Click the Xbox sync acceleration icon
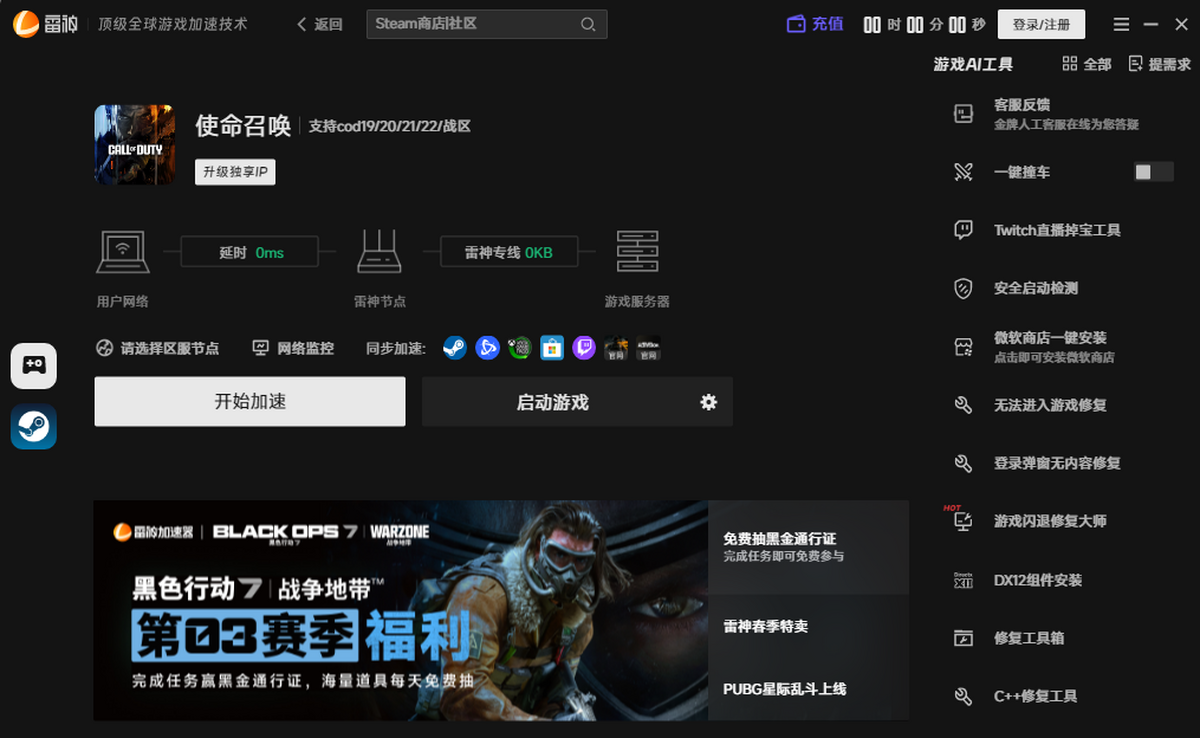The image size is (1200, 738). coord(519,348)
